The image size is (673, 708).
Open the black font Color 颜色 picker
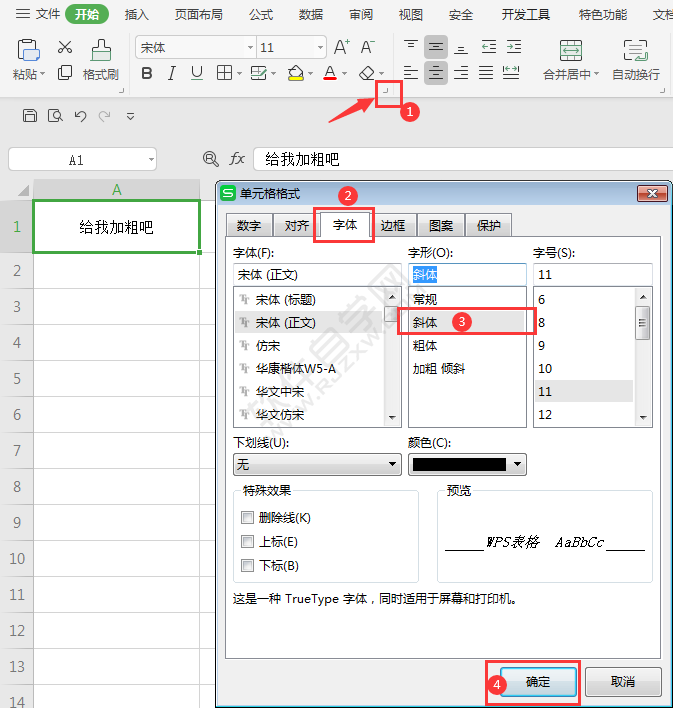pyautogui.click(x=467, y=464)
